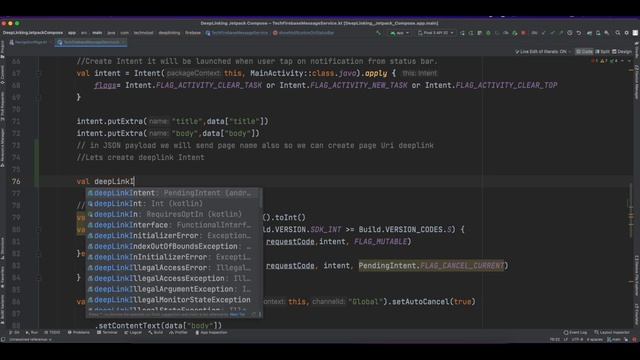Click the Apply Code Changes icon

tap(480, 33)
